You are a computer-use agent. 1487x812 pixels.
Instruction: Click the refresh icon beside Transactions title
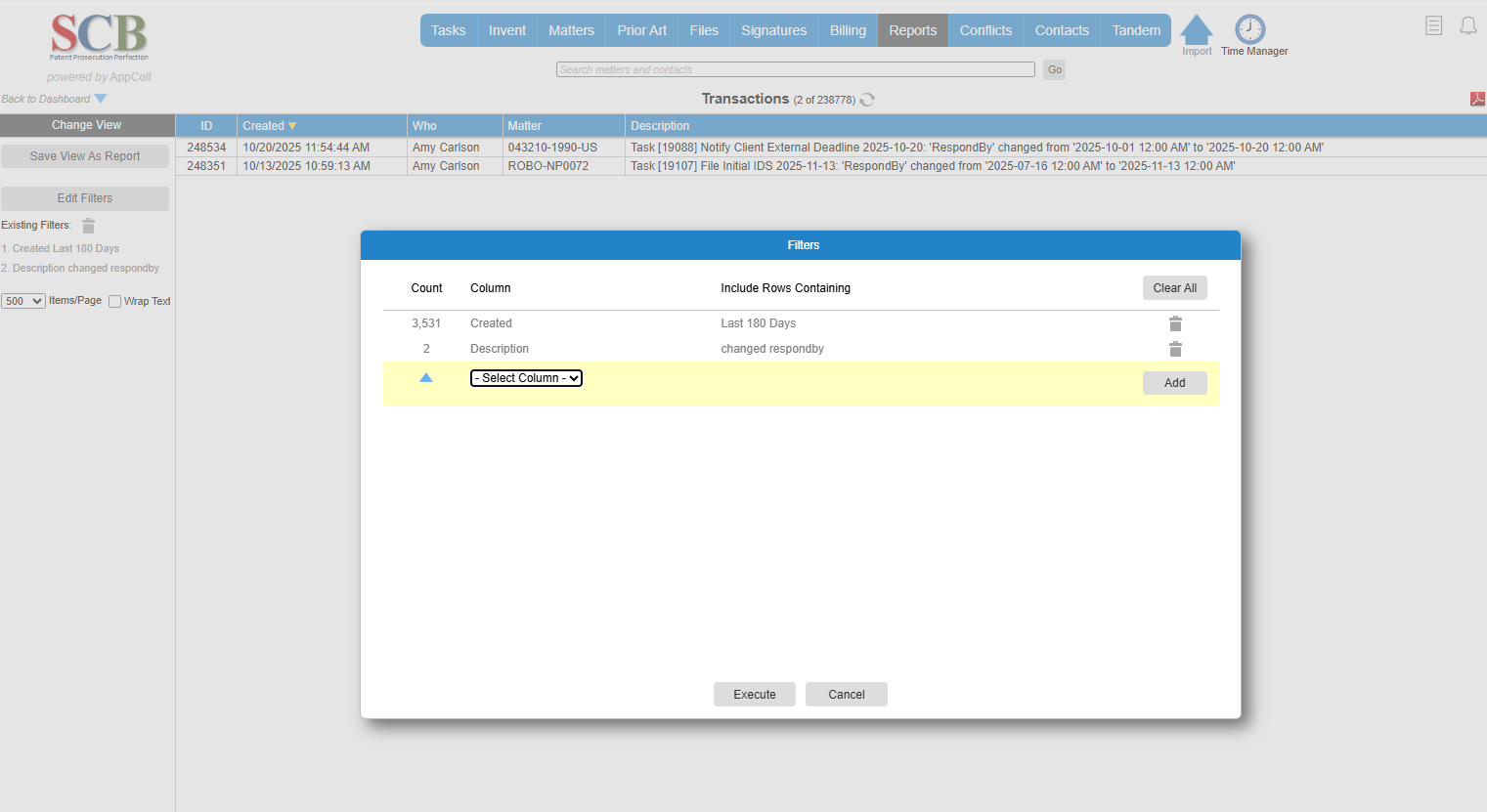click(867, 100)
